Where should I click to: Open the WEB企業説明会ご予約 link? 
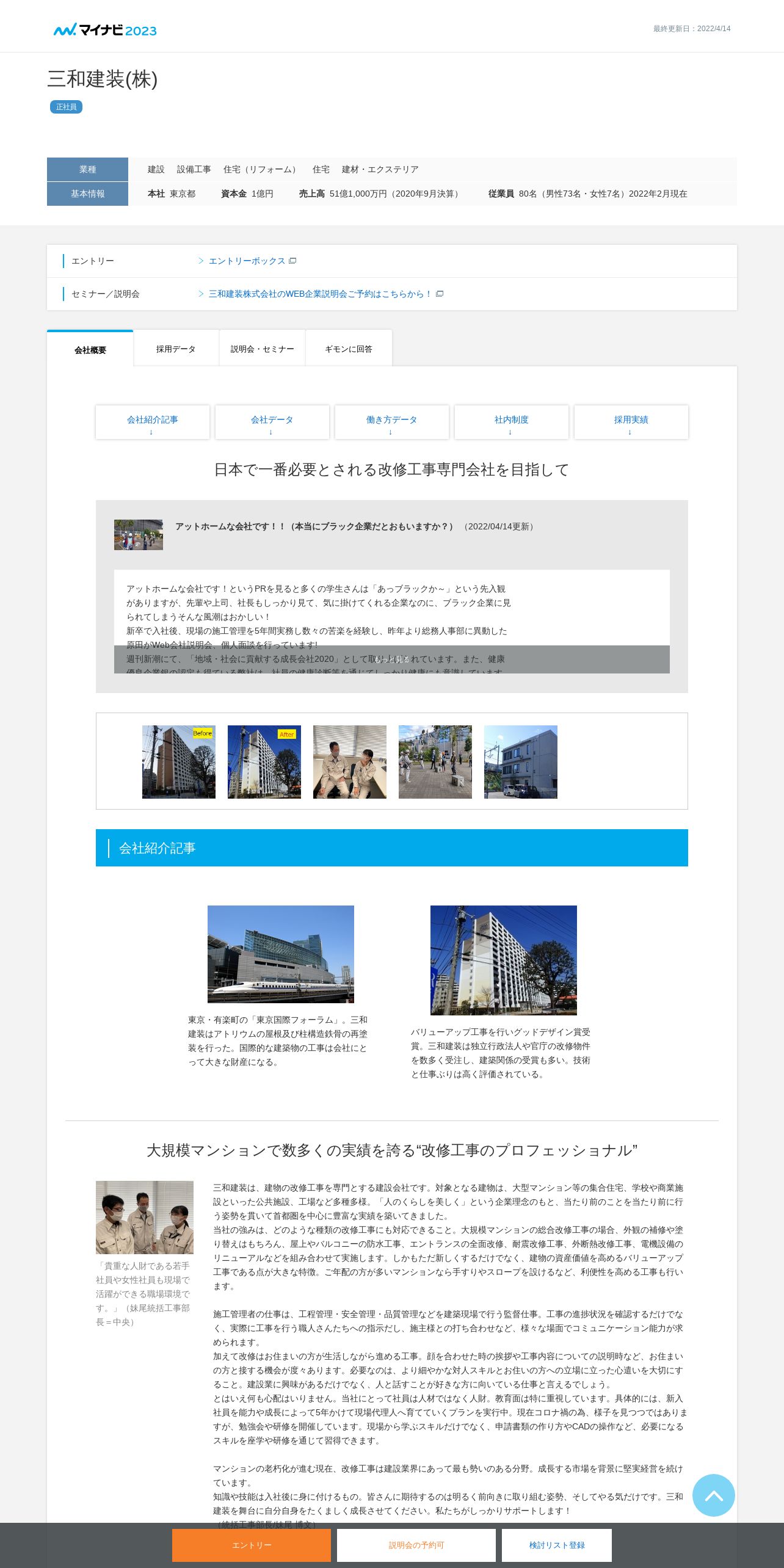point(320,294)
